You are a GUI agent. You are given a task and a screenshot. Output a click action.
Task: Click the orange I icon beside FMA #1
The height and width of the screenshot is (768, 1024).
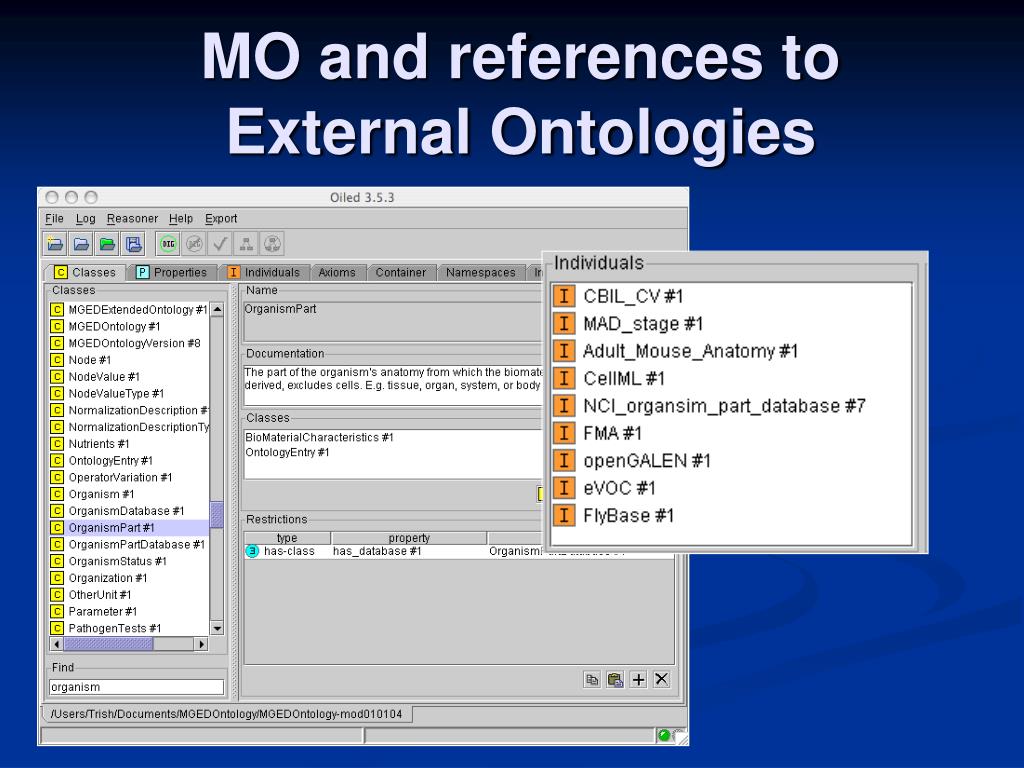tap(564, 433)
